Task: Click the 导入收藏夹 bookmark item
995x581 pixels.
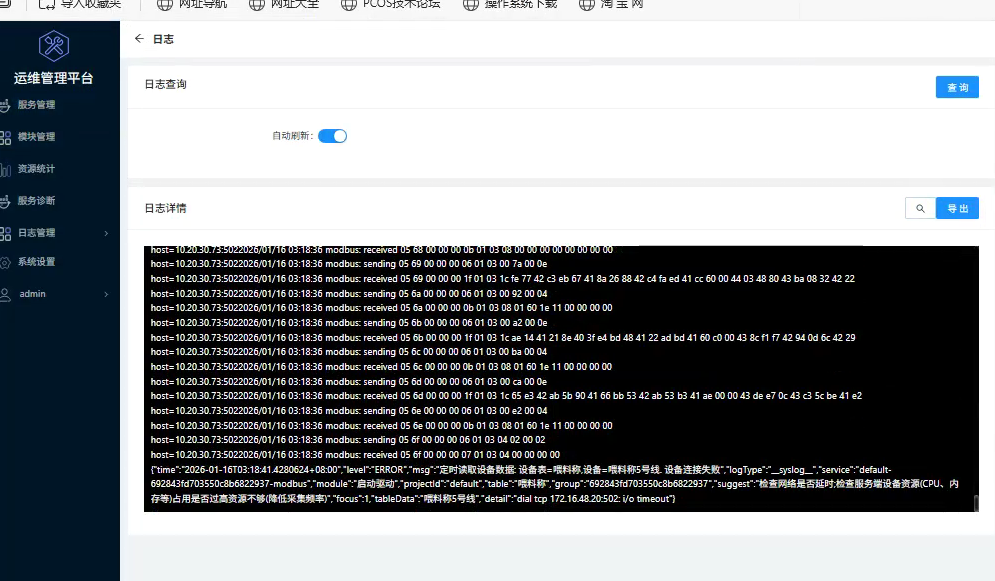Action: coord(80,4)
